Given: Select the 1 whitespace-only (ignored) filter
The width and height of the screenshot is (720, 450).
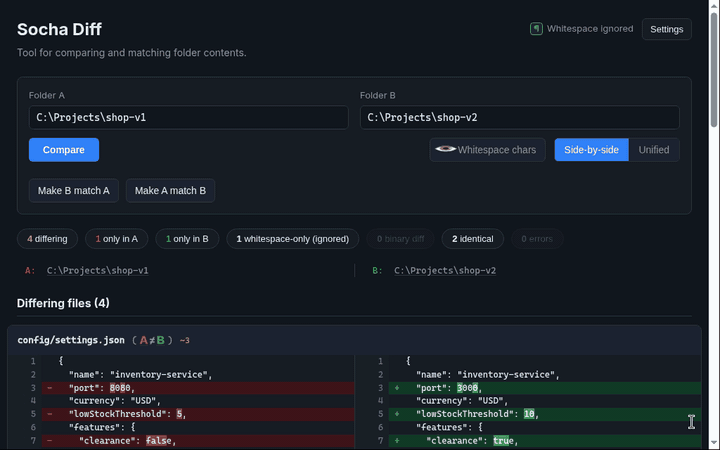Looking at the screenshot, I should click(x=292, y=239).
